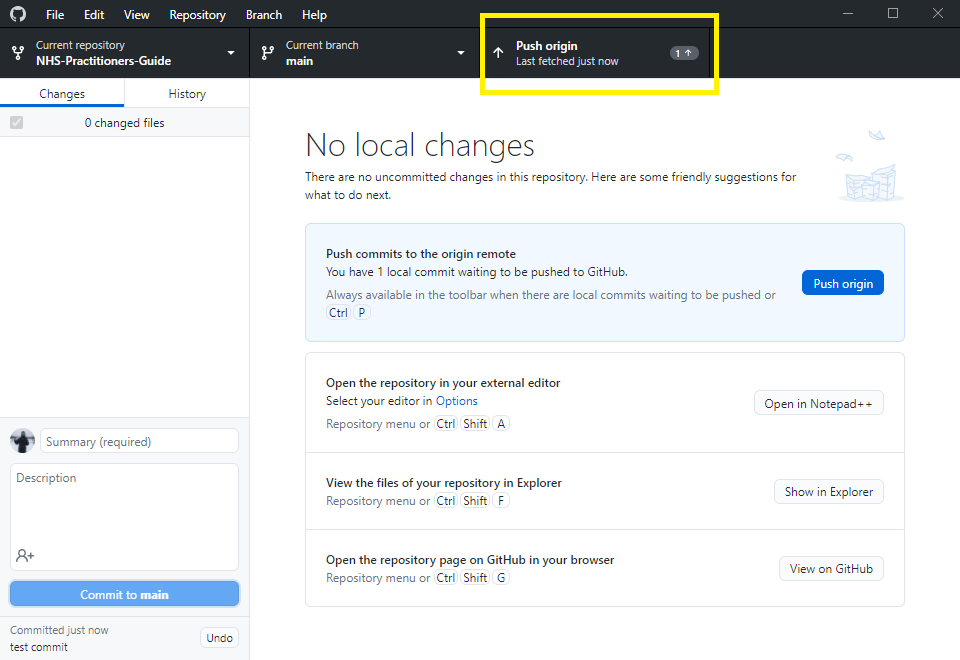The height and width of the screenshot is (660, 960).
Task: Focus the Summary (required) field
Action: click(139, 441)
